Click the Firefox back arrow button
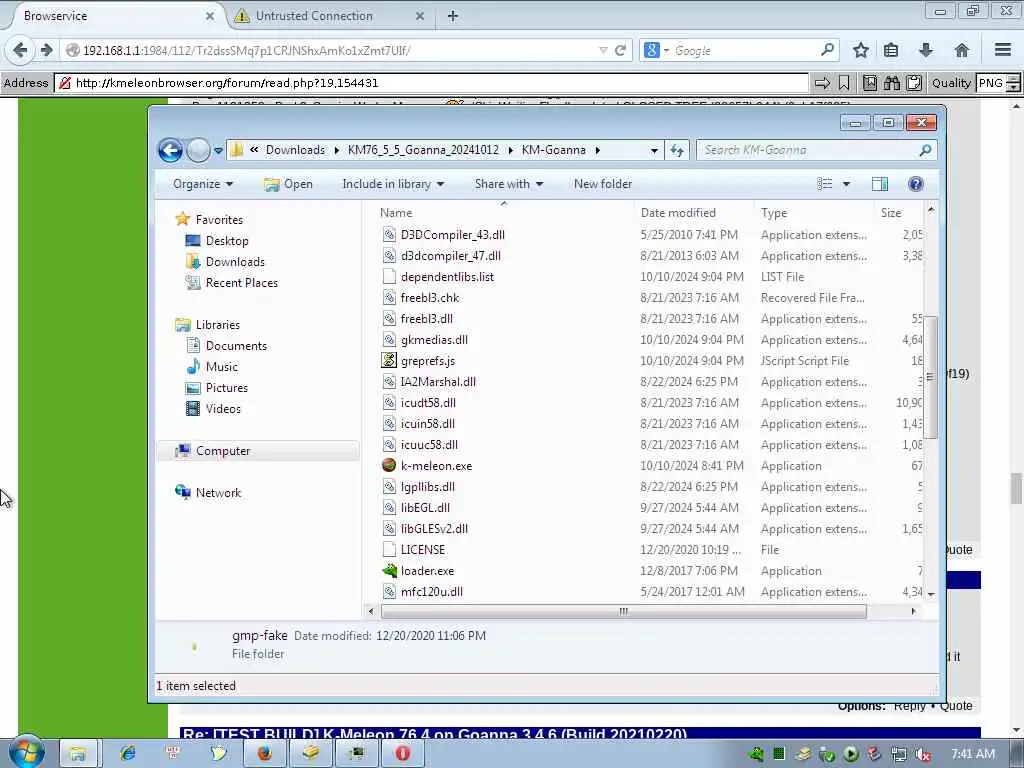 click(20, 50)
